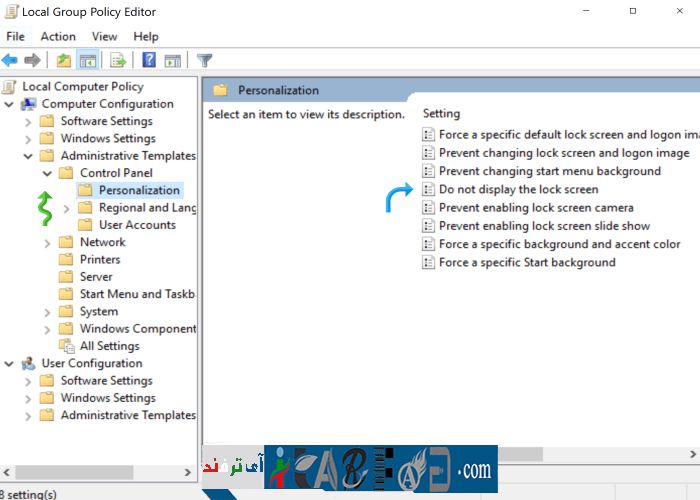Click the Setting column header
This screenshot has height=500, width=700.
click(442, 113)
